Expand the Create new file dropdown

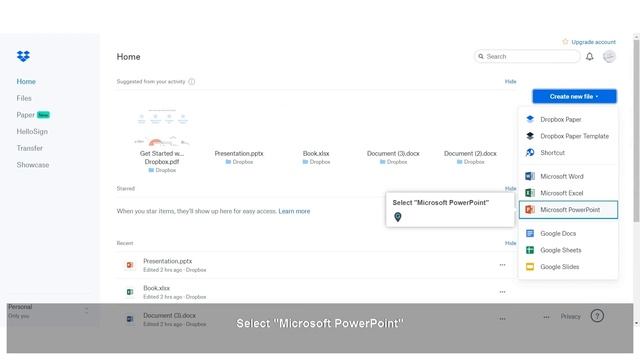point(574,97)
